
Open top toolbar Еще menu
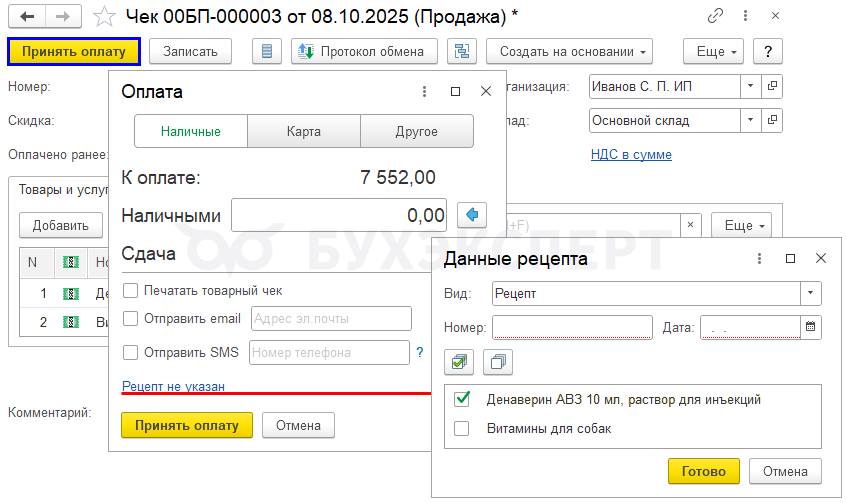pos(714,51)
